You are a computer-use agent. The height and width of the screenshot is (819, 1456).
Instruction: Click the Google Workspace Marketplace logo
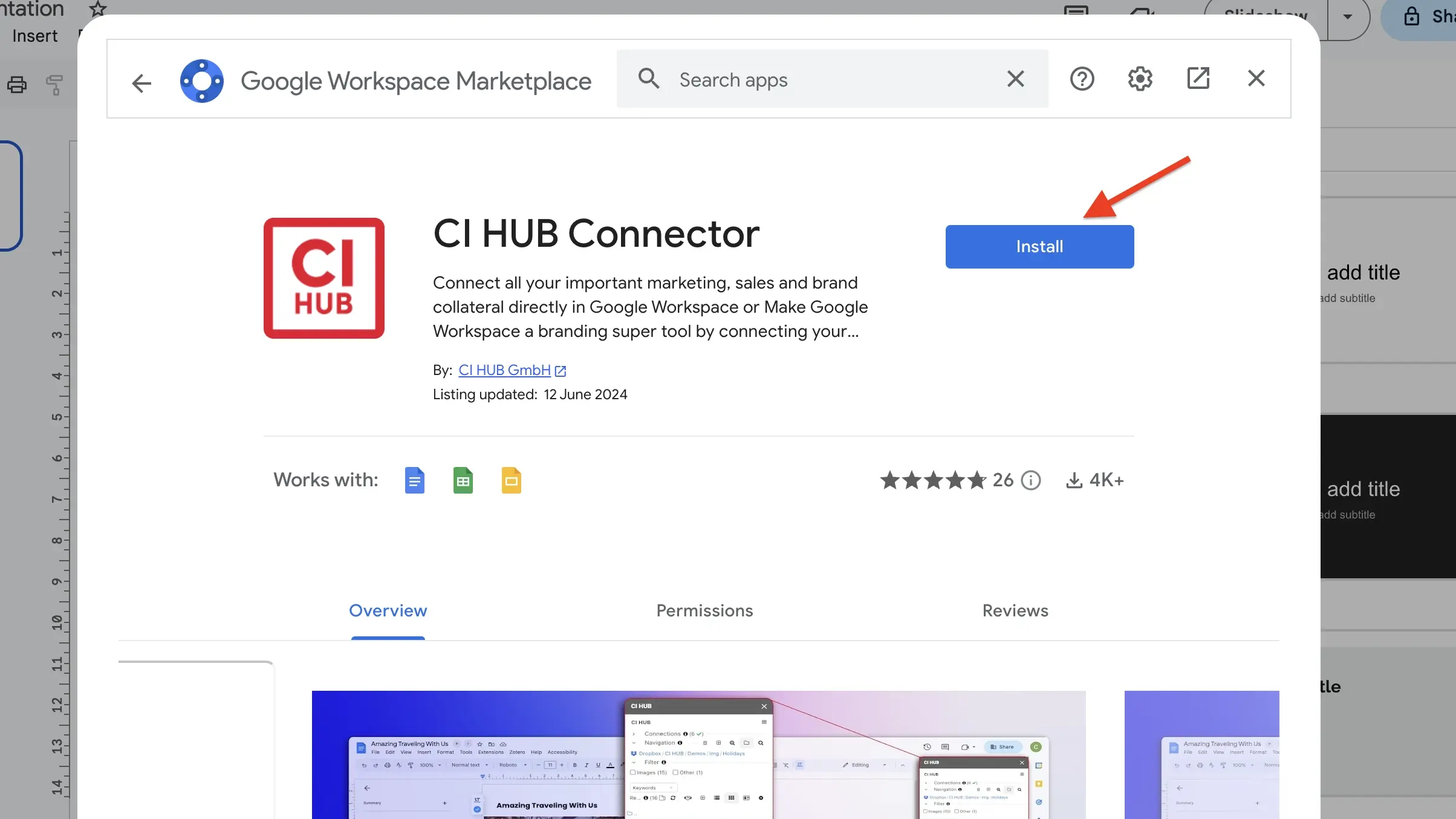pyautogui.click(x=201, y=81)
